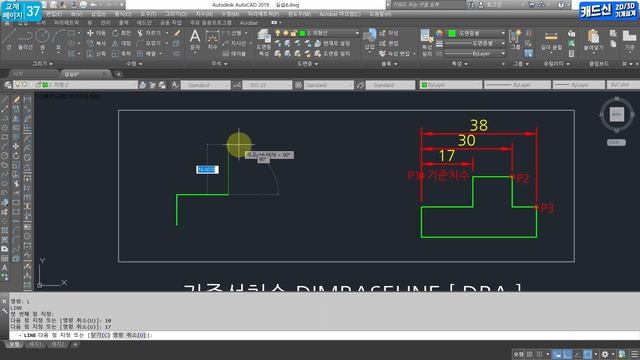Insert a Table (테이블) annotation
Viewport: 640px width, 360px height.
234,53
